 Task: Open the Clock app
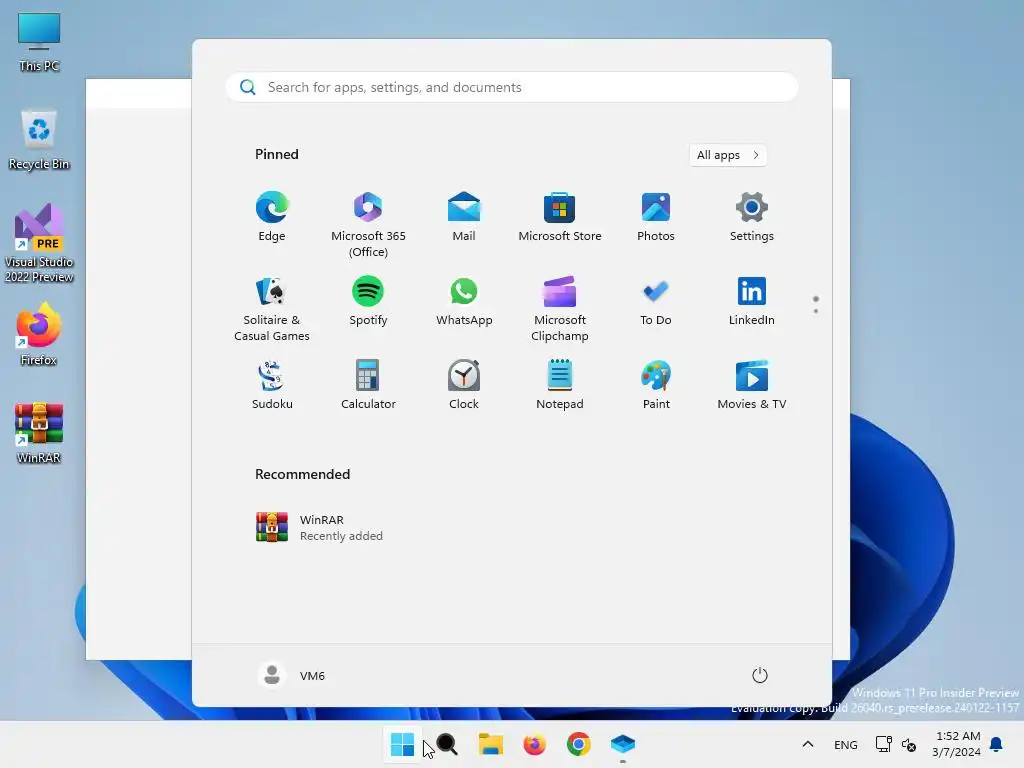pyautogui.click(x=464, y=385)
